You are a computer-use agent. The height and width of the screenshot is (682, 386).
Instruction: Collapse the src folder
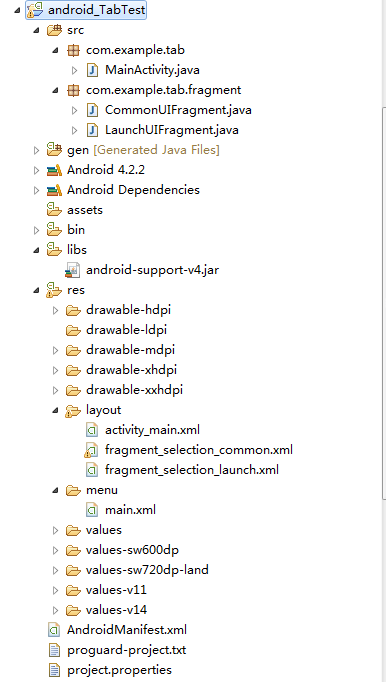pos(37,30)
